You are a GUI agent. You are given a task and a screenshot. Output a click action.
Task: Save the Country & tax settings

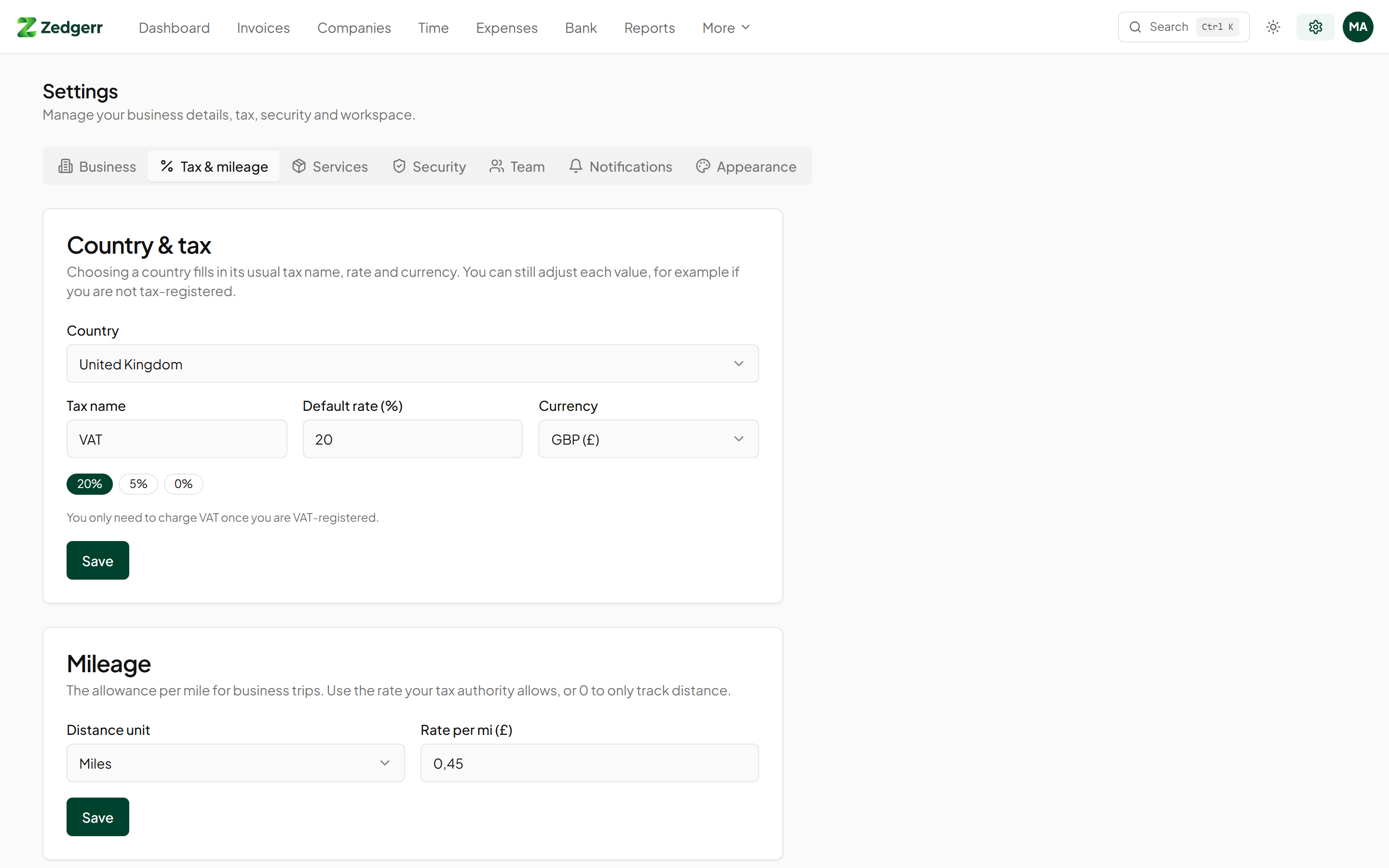[97, 560]
